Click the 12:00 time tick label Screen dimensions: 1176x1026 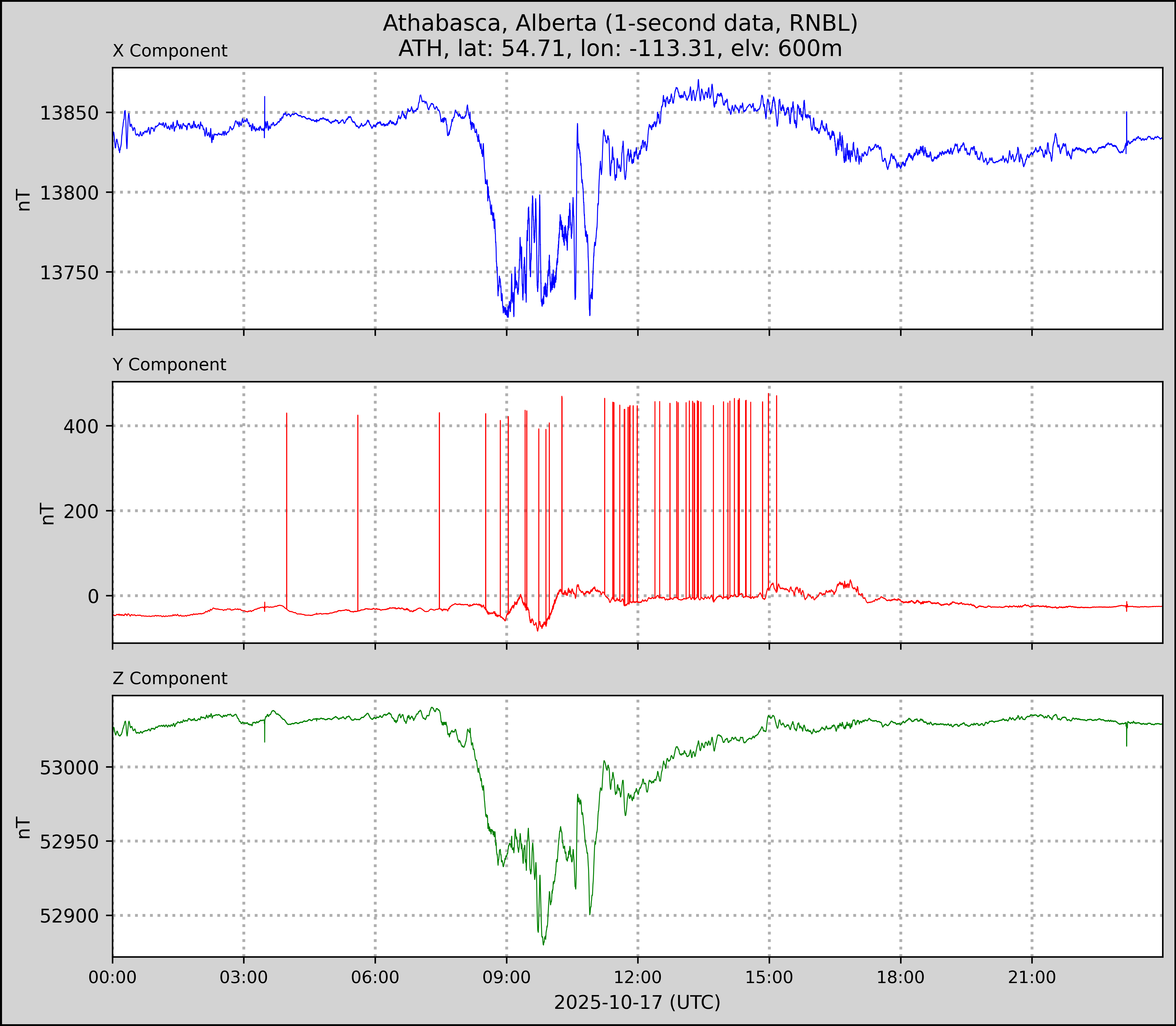click(638, 977)
